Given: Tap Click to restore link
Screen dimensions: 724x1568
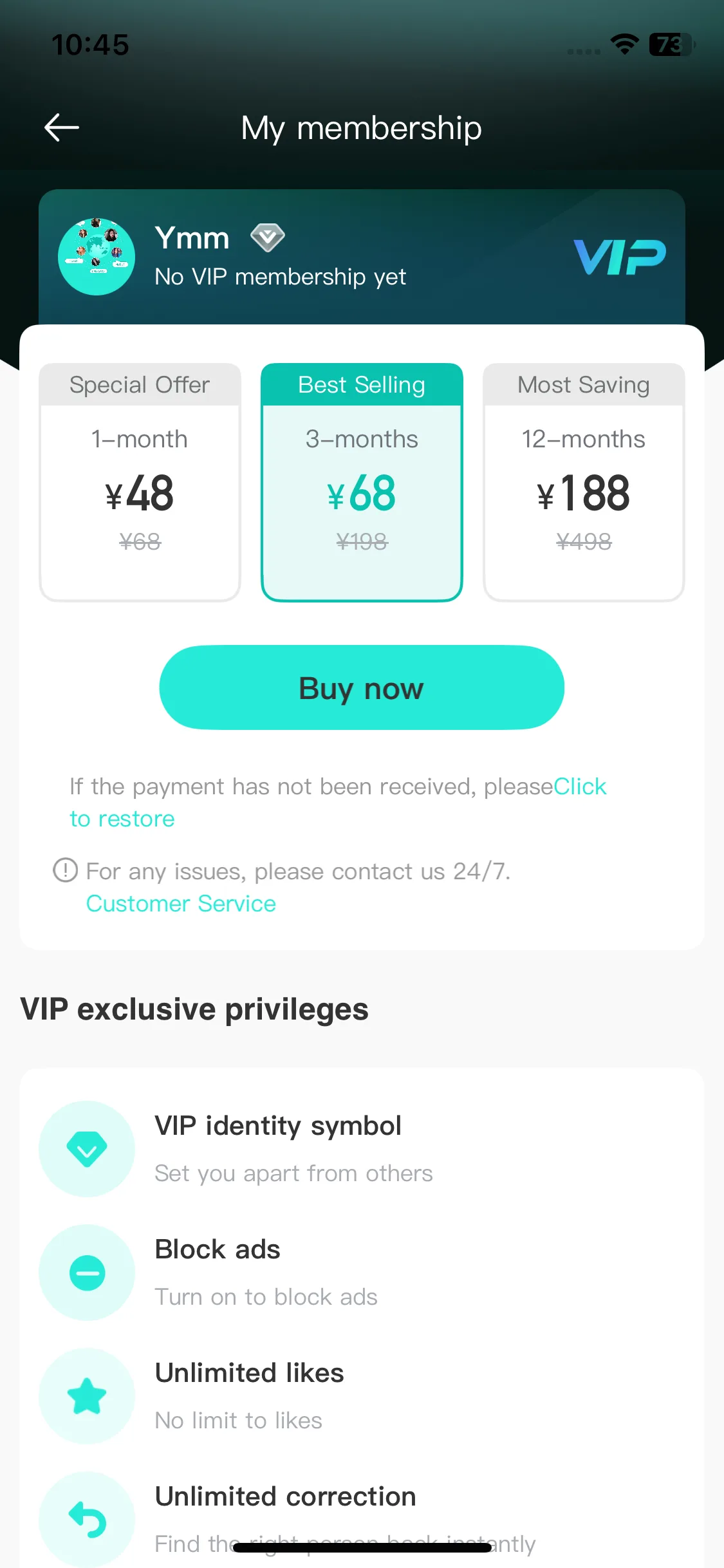Looking at the screenshot, I should tap(338, 802).
